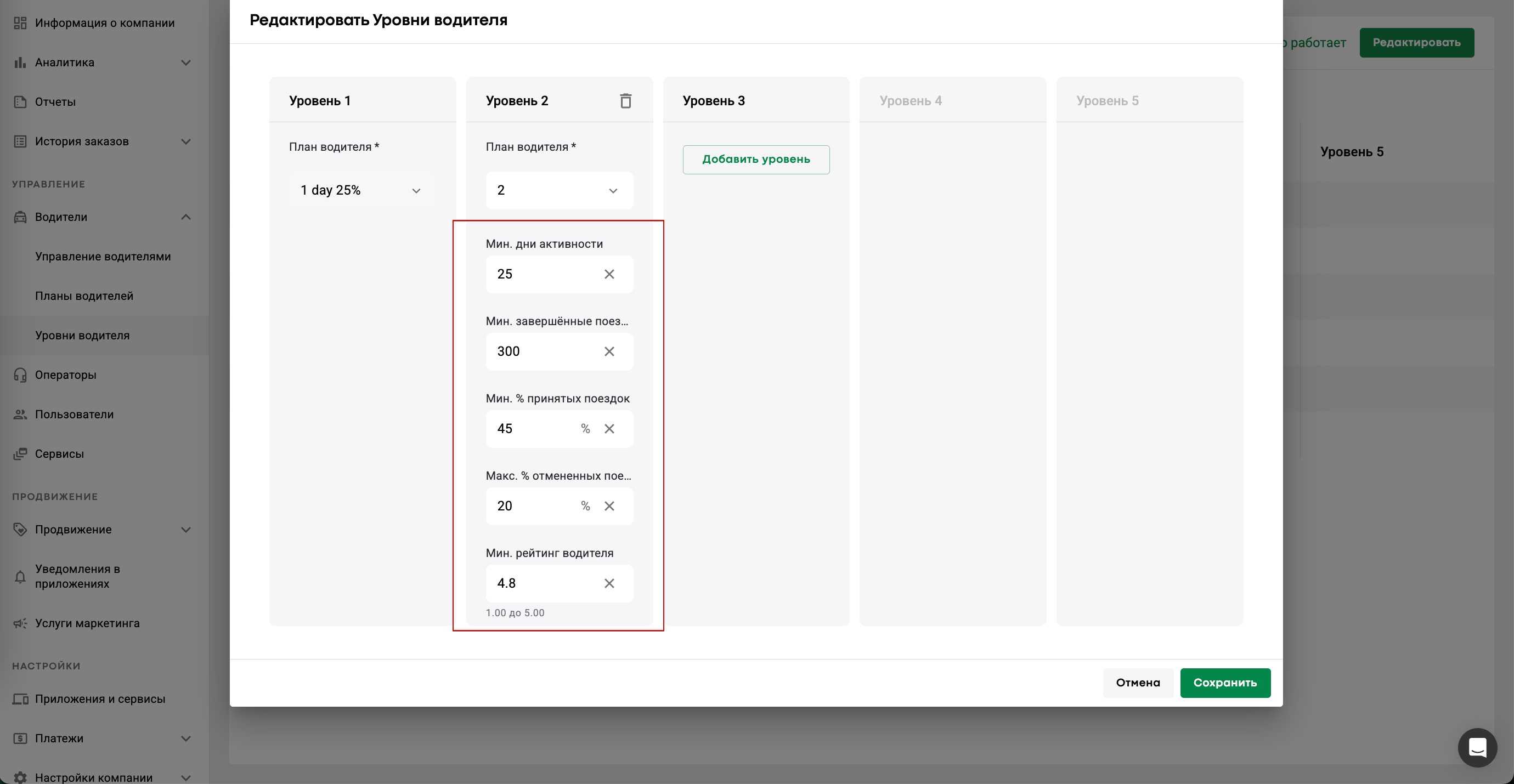Cancel editing with Отмена

[x=1137, y=683]
